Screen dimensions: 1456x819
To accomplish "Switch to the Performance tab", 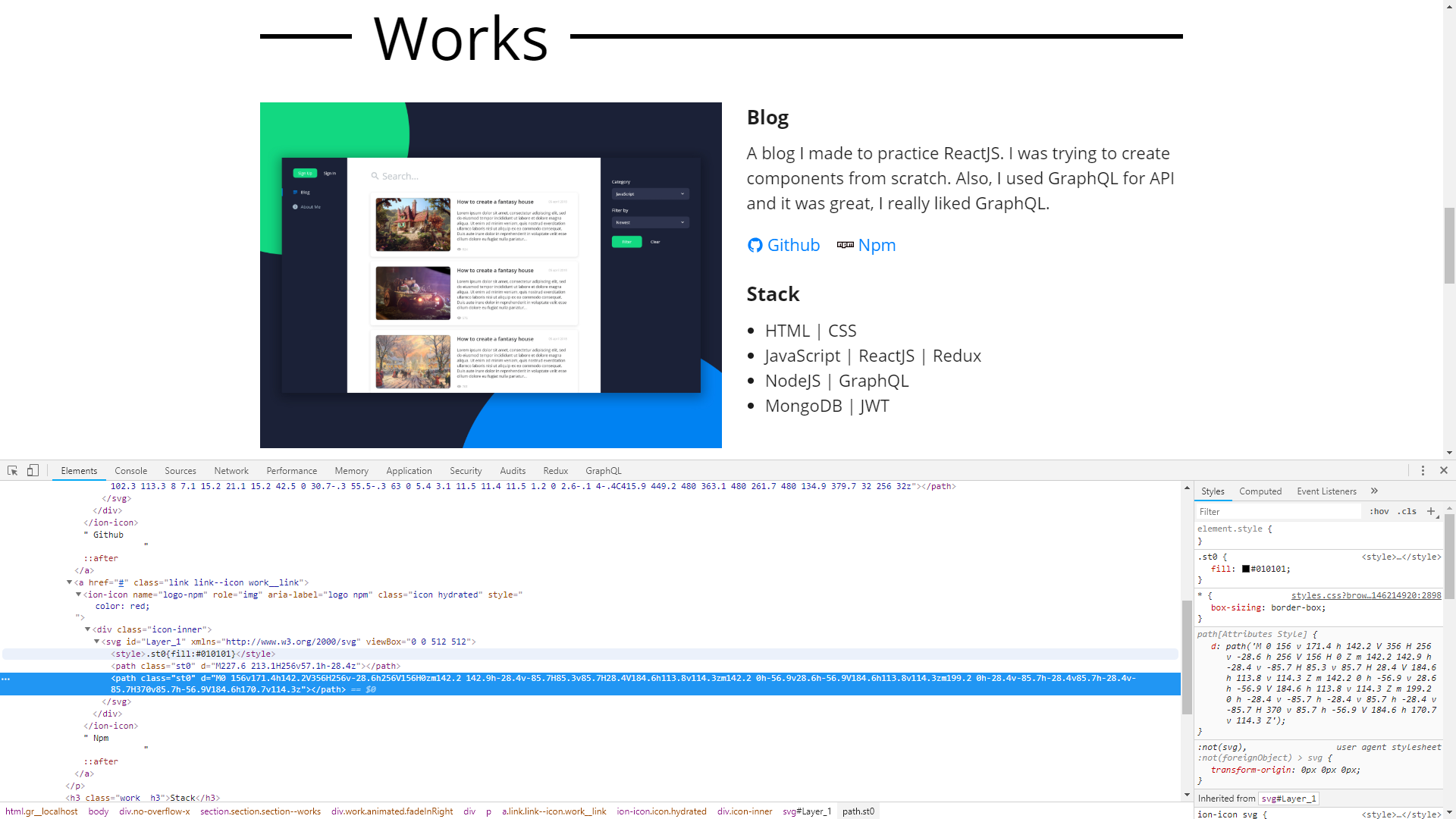I will click(292, 471).
